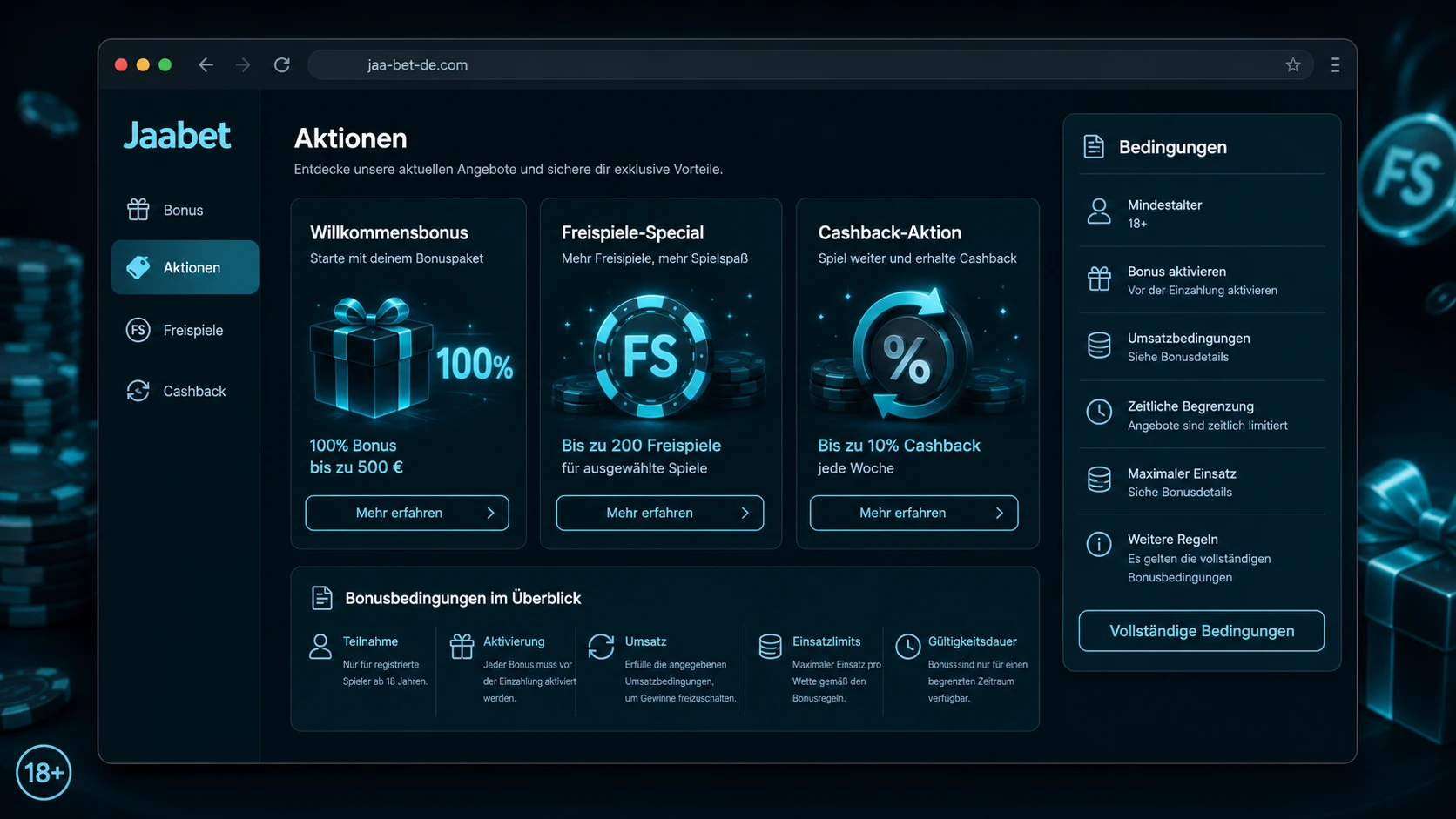Image resolution: width=1456 pixels, height=819 pixels.
Task: Click the Weitere Regeln condition row
Action: [x=1202, y=558]
